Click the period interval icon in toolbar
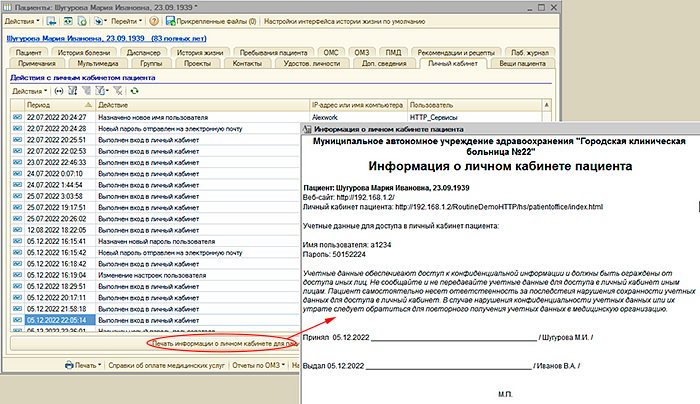 (58, 91)
